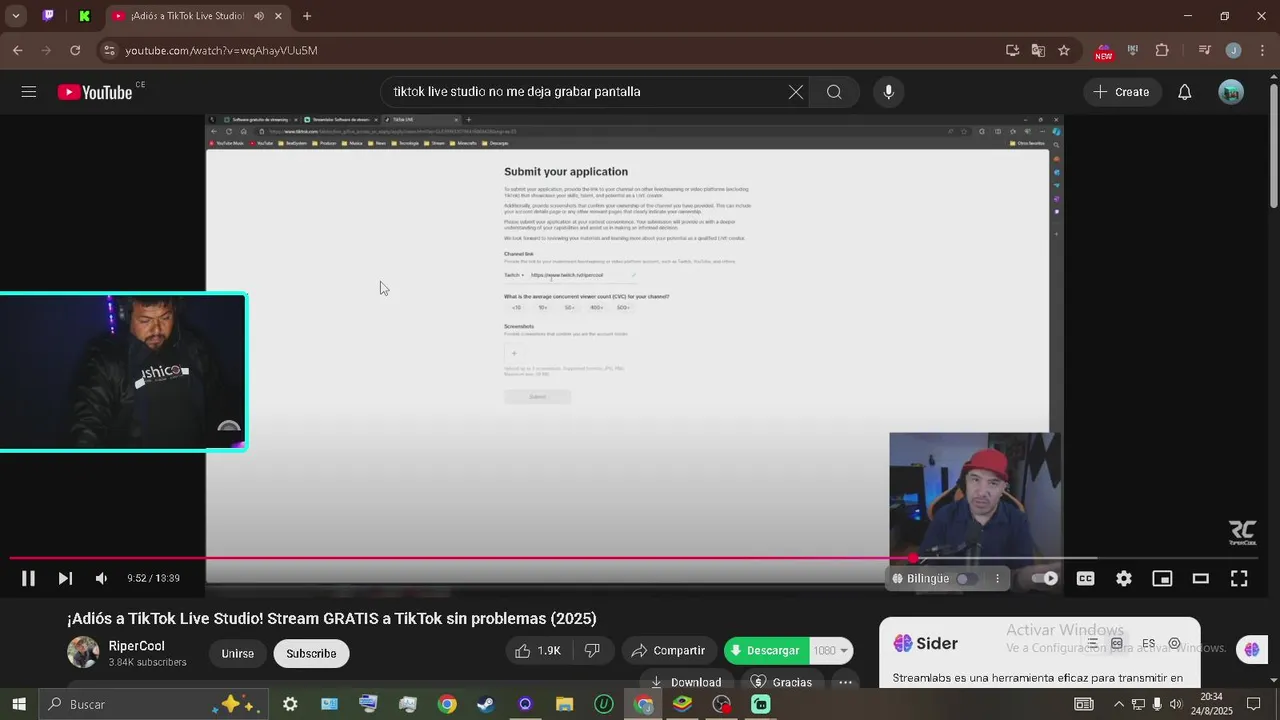
Task: Open a new browser tab
Action: click(x=307, y=16)
